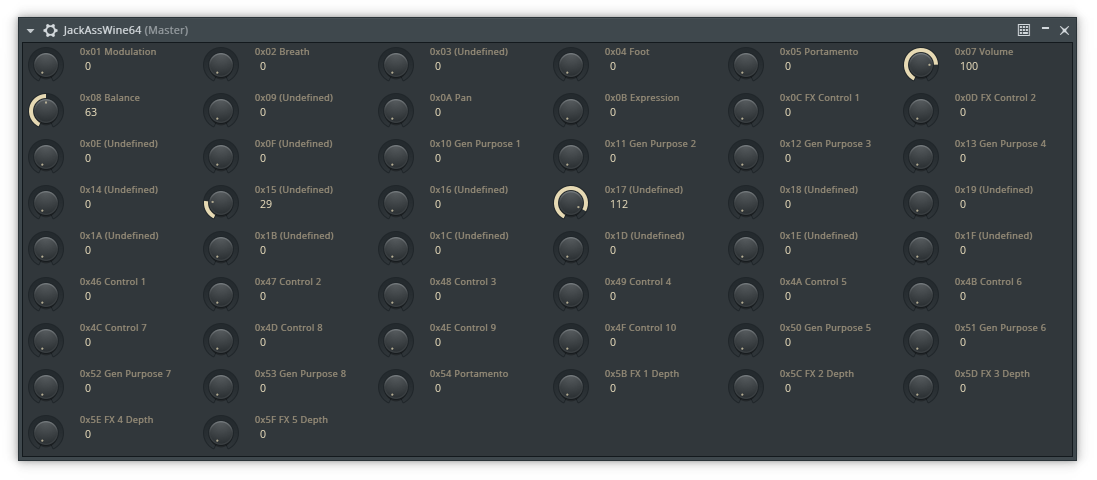Click the 0x4A Control 5 knob

(746, 295)
